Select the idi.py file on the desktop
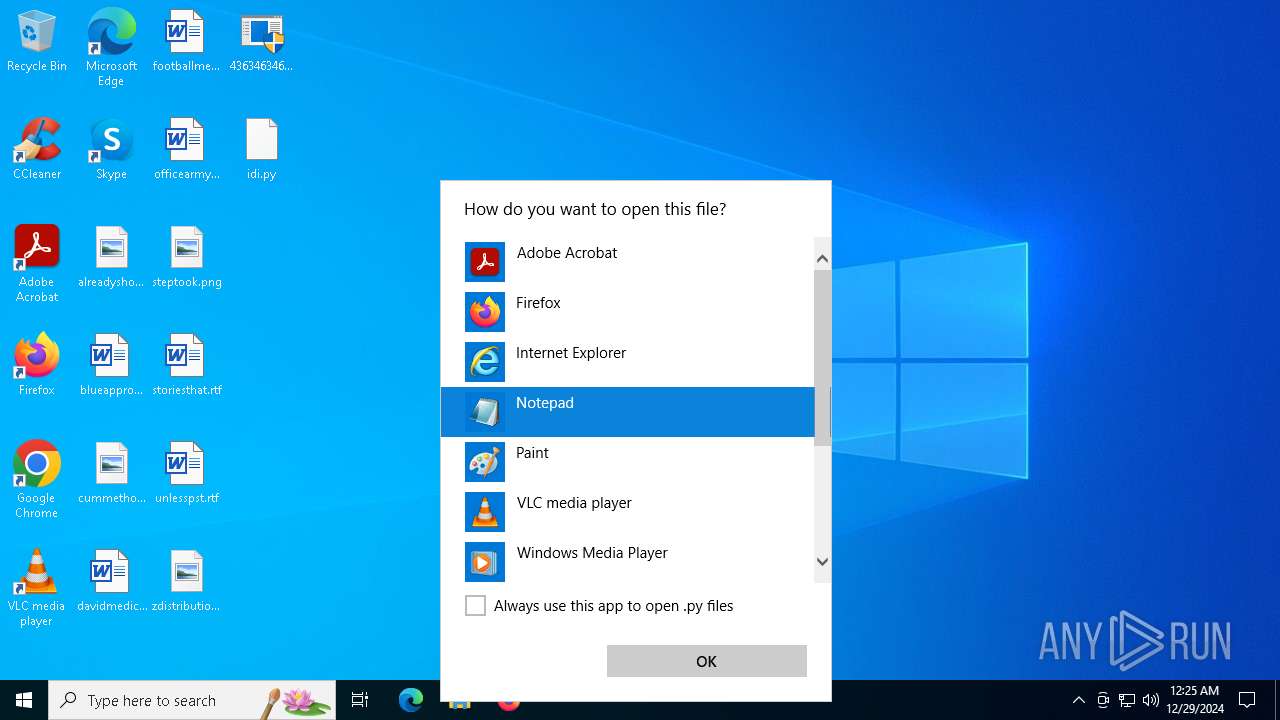Image resolution: width=1280 pixels, height=720 pixels. tap(261, 150)
